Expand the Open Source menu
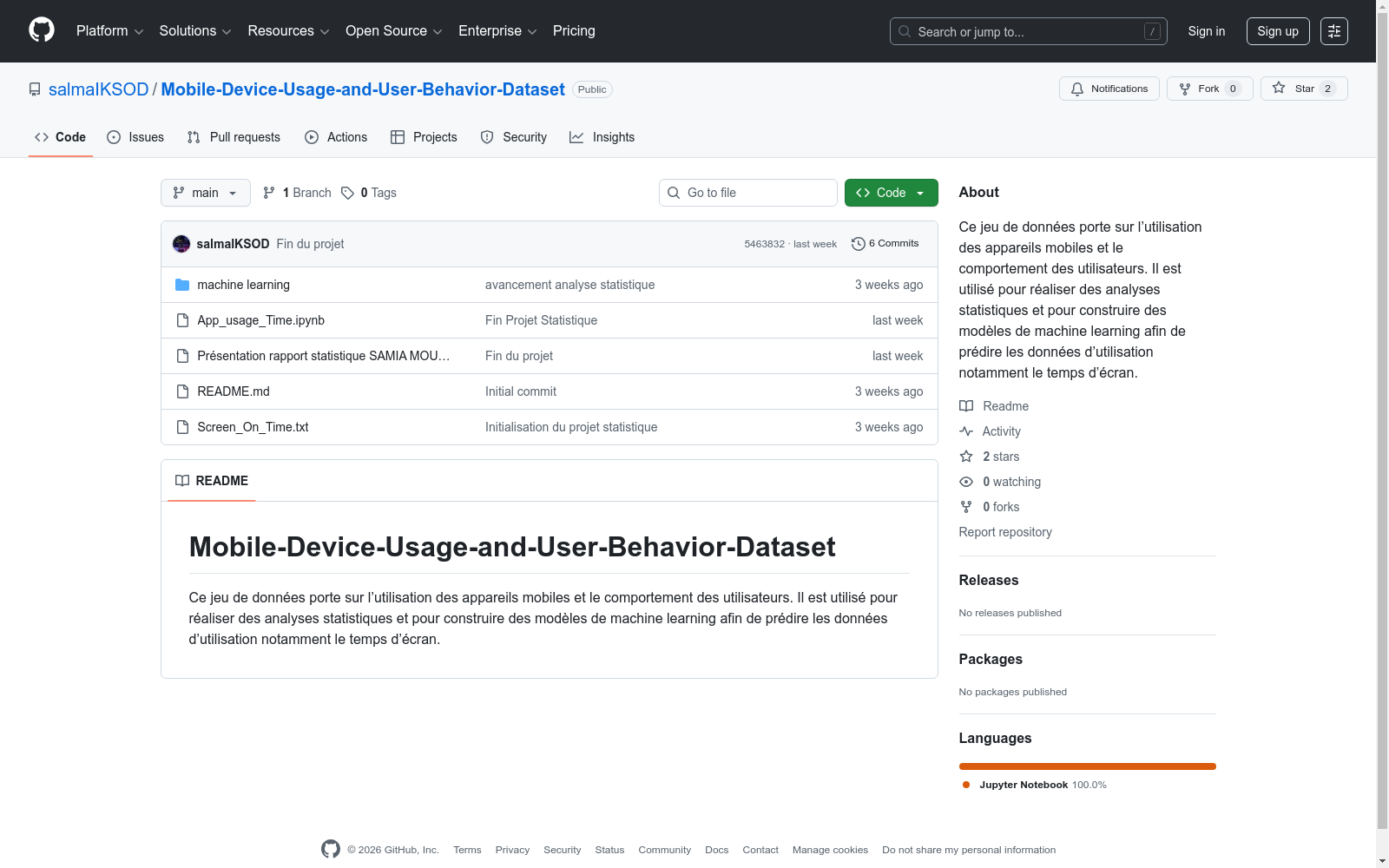1389x868 pixels. [x=394, y=31]
